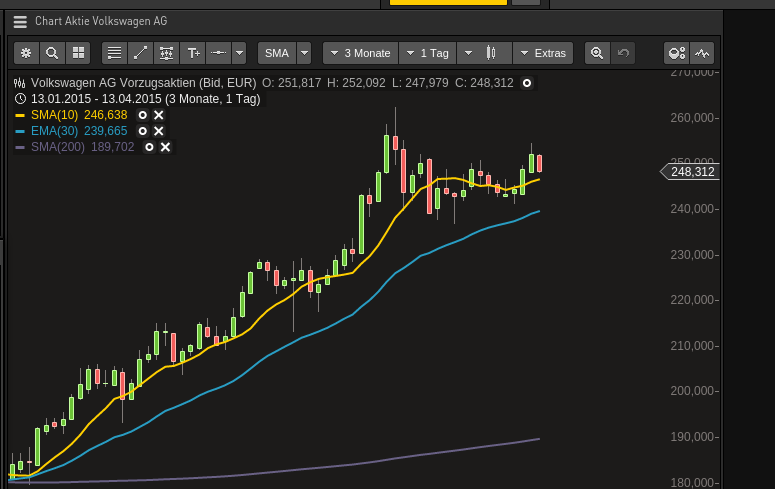Open the Extras dropdown menu

click(x=543, y=53)
